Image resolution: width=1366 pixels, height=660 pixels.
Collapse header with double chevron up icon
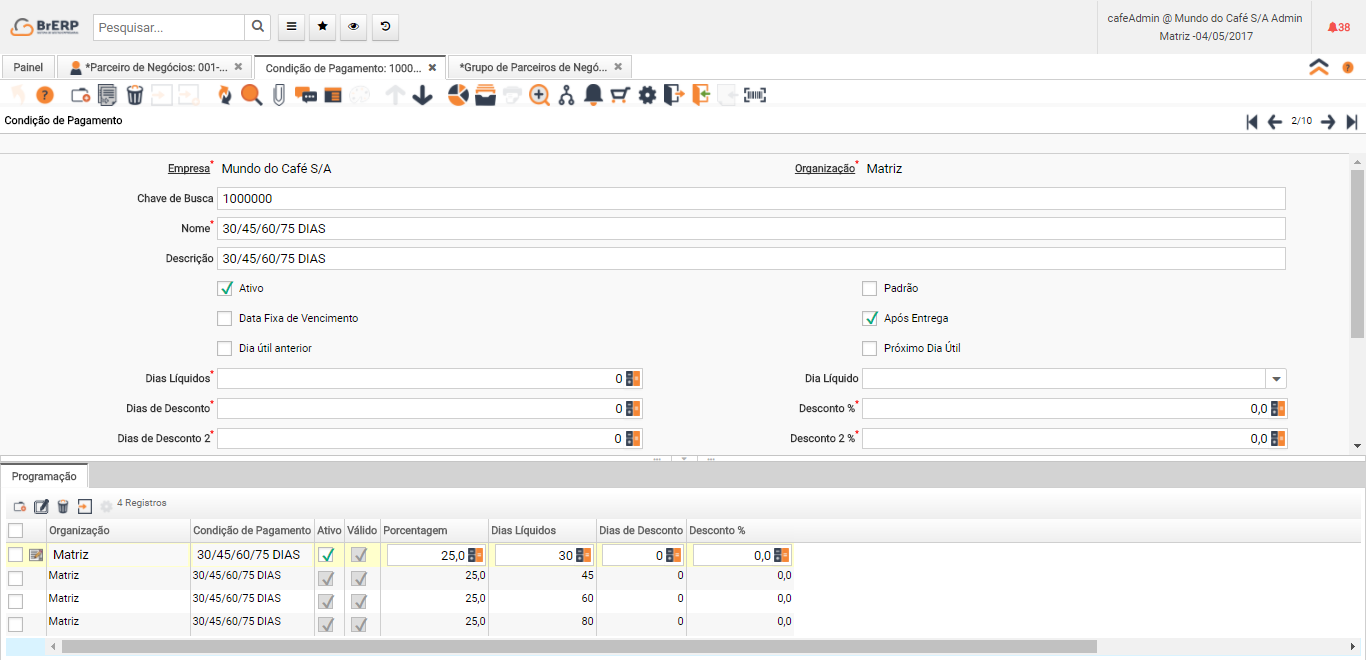tap(1319, 67)
